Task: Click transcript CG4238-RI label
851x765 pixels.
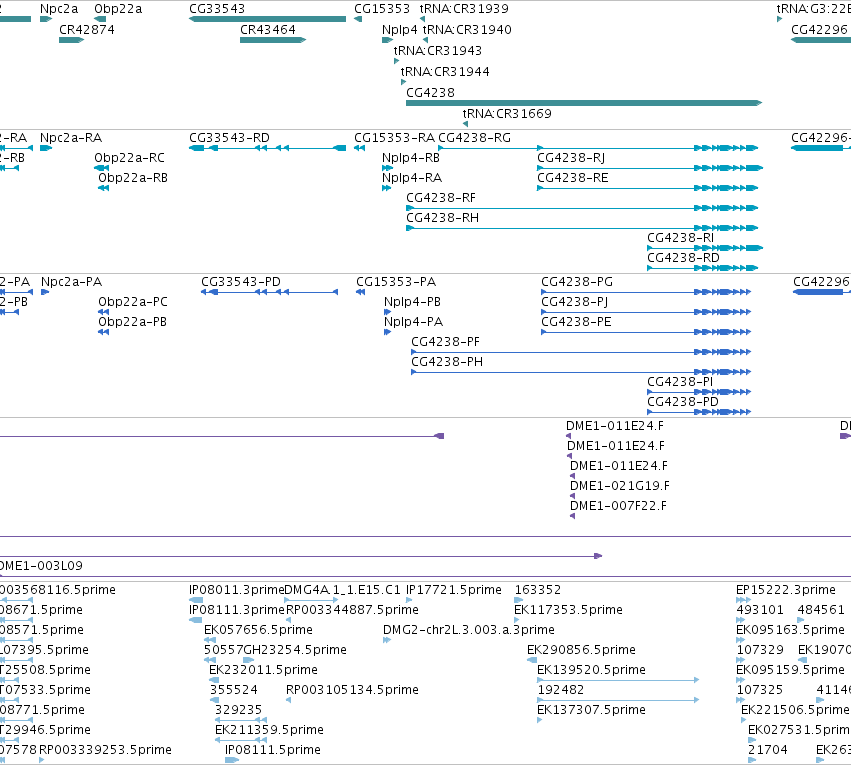Action: pos(681,238)
